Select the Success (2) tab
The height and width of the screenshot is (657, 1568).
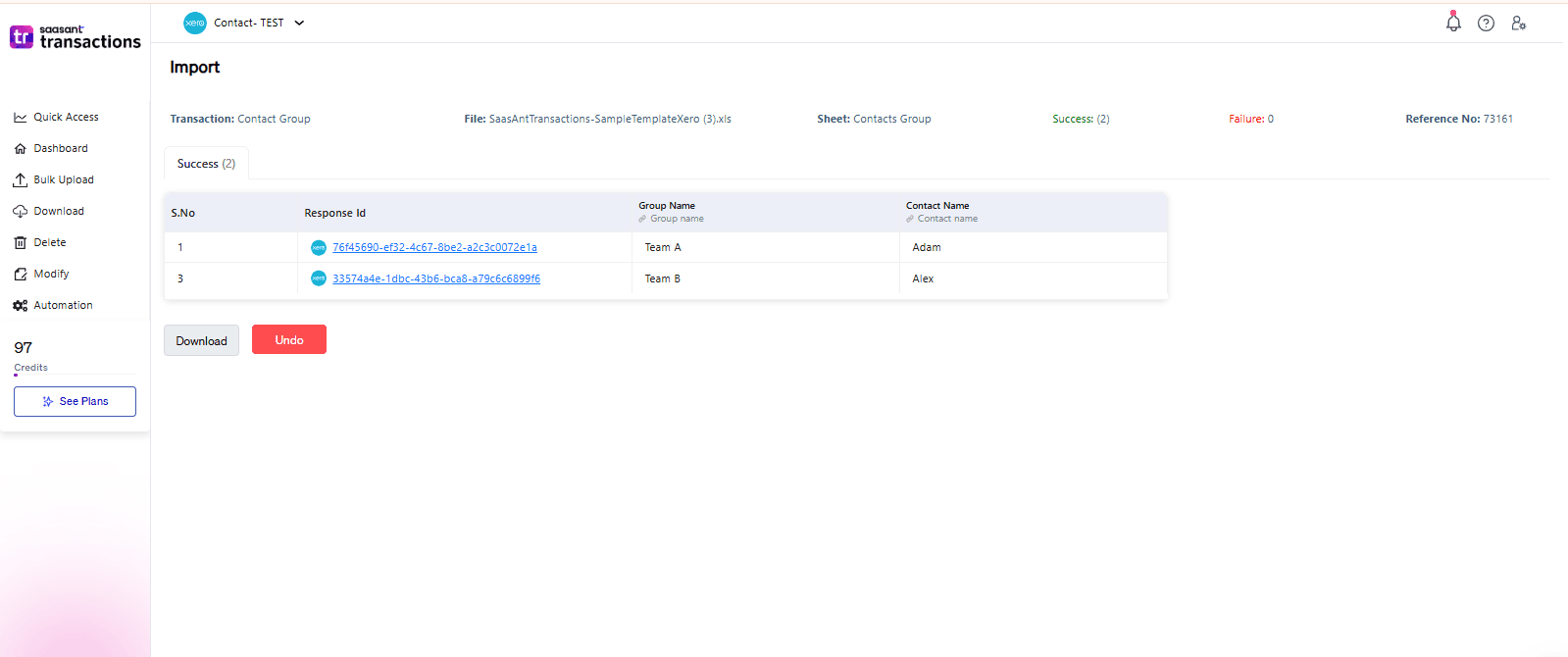206,164
